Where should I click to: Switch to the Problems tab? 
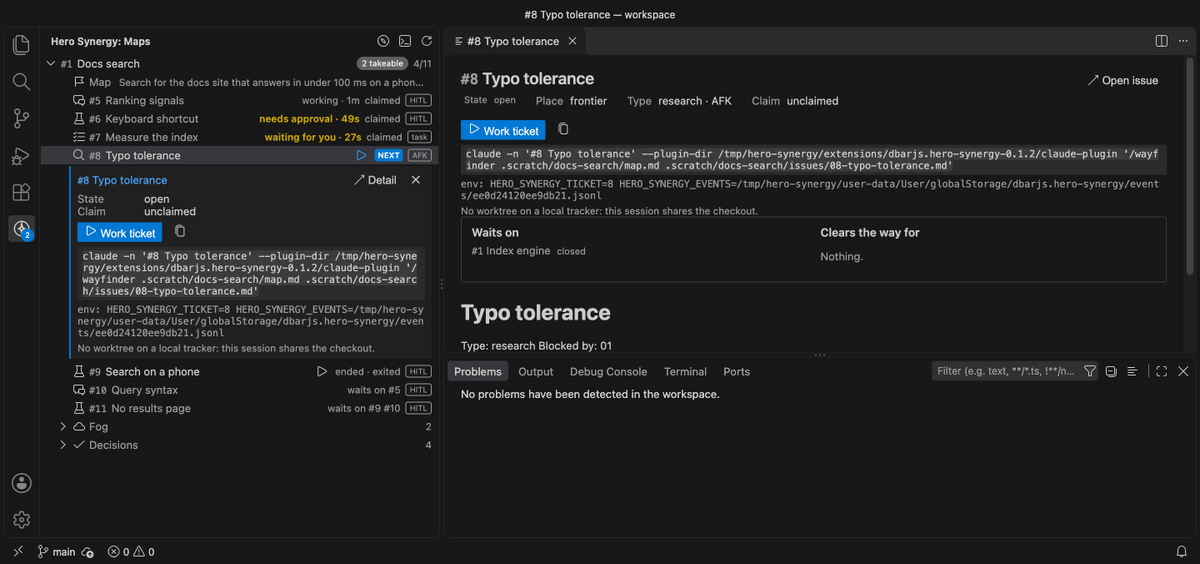click(477, 371)
